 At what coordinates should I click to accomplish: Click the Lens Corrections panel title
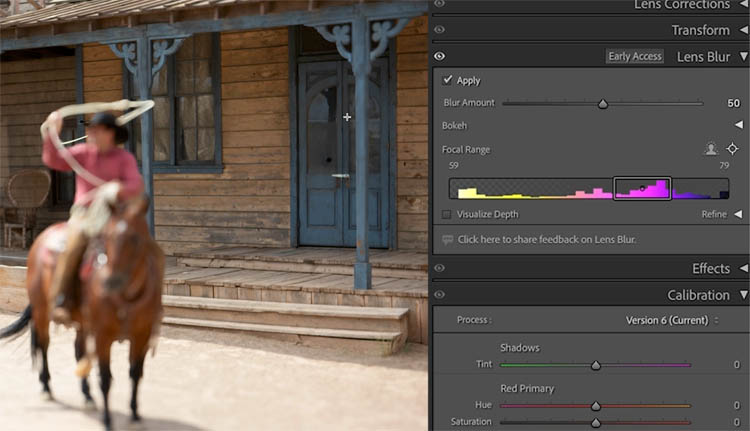click(682, 4)
